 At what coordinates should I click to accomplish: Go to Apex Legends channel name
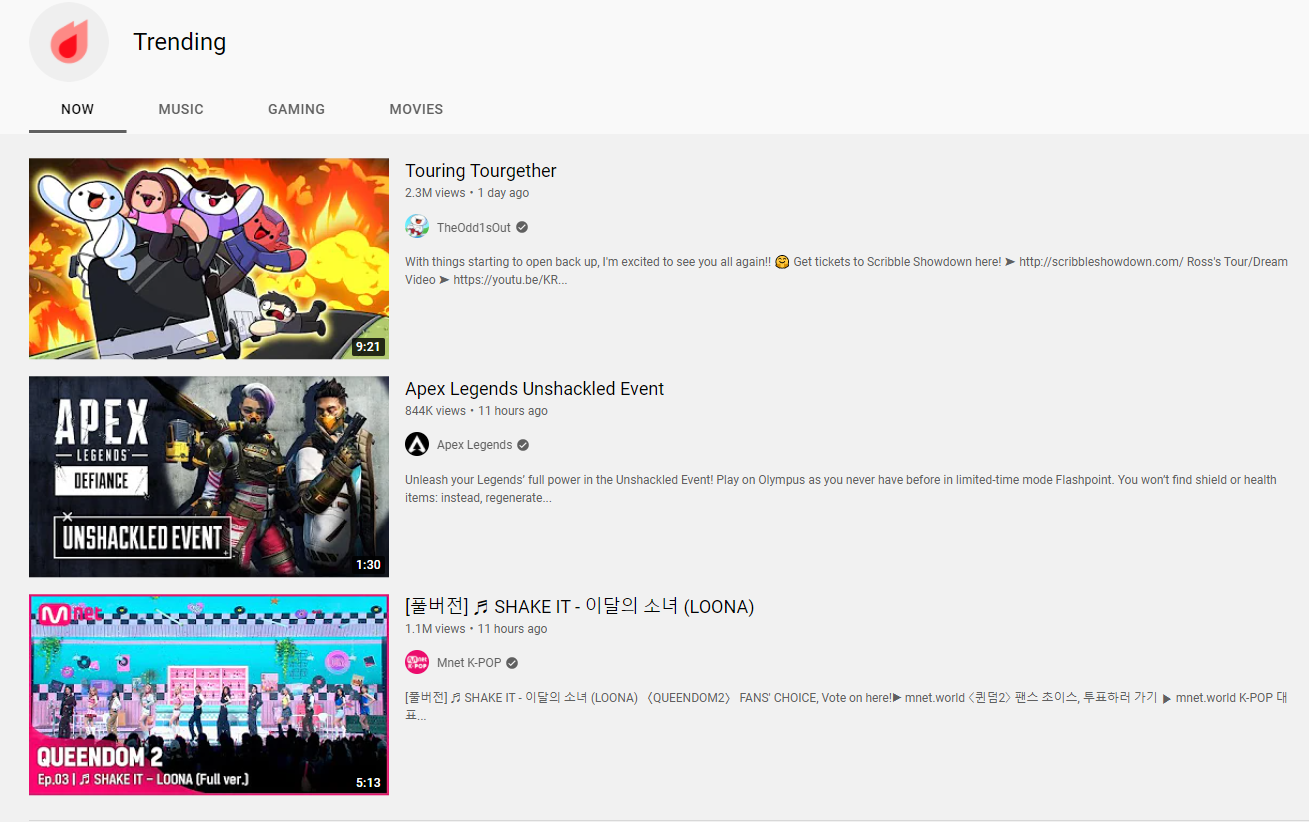475,445
